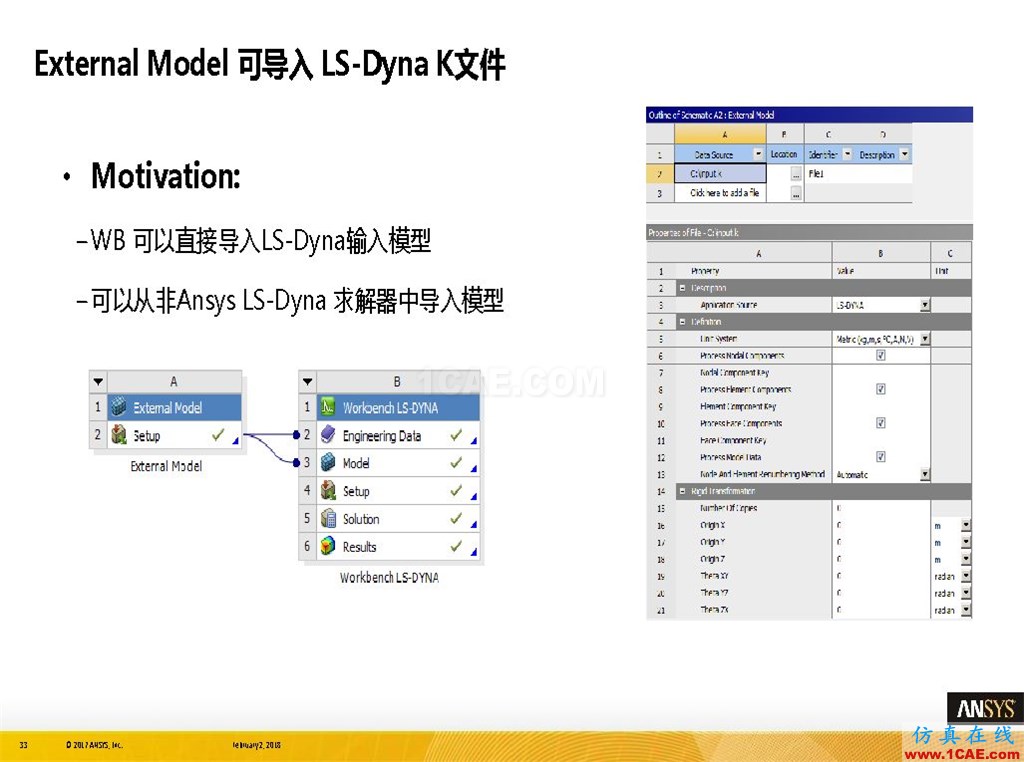Open the Theta ZX unit dropdown

966,610
